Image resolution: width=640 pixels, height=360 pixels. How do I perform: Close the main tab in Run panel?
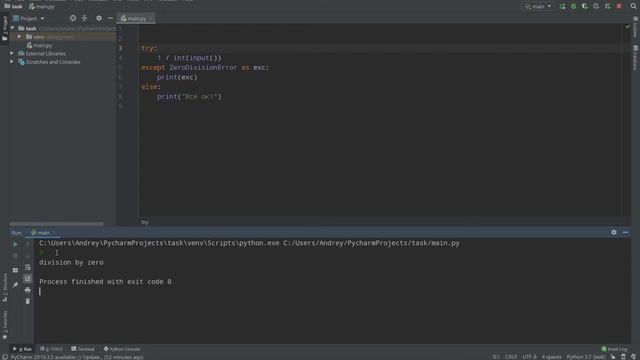[x=54, y=233]
